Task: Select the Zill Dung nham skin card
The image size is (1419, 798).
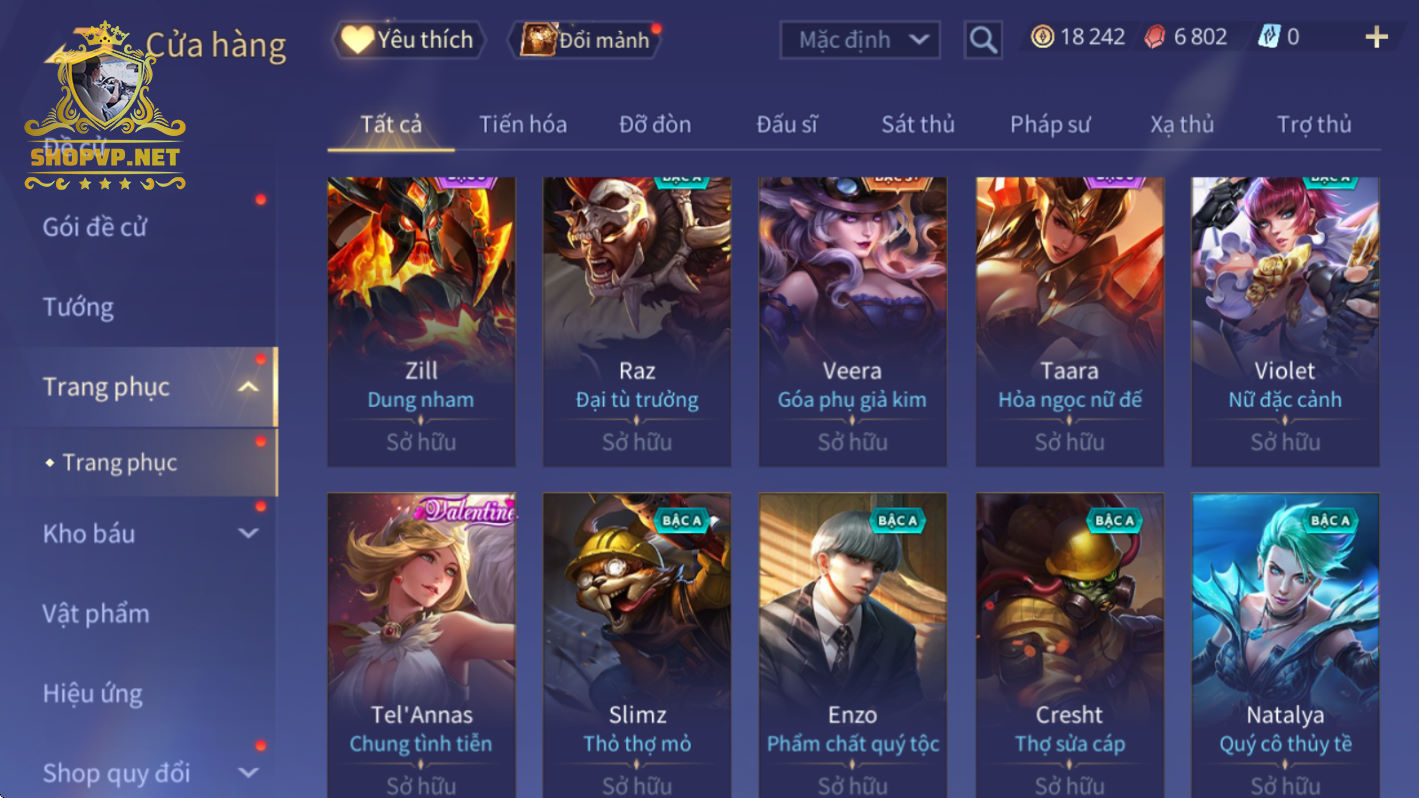Action: click(421, 322)
